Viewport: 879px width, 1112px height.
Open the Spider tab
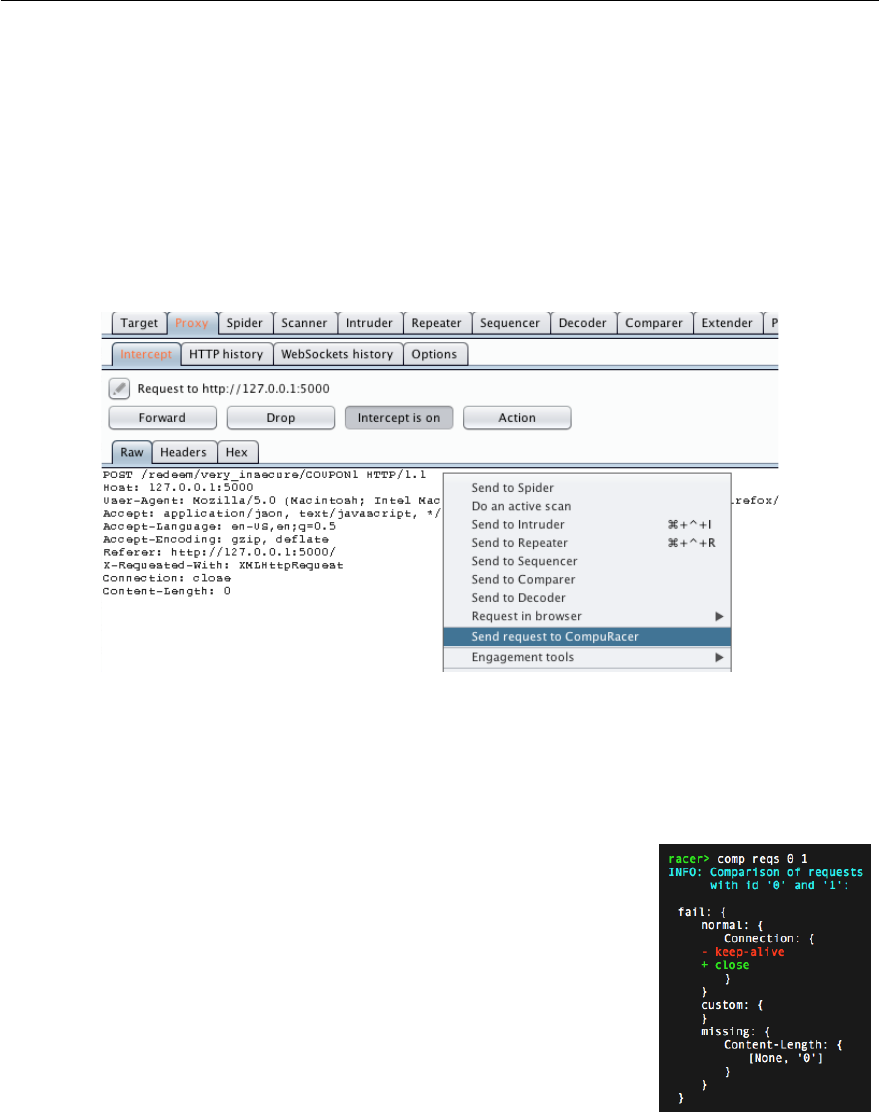(245, 323)
